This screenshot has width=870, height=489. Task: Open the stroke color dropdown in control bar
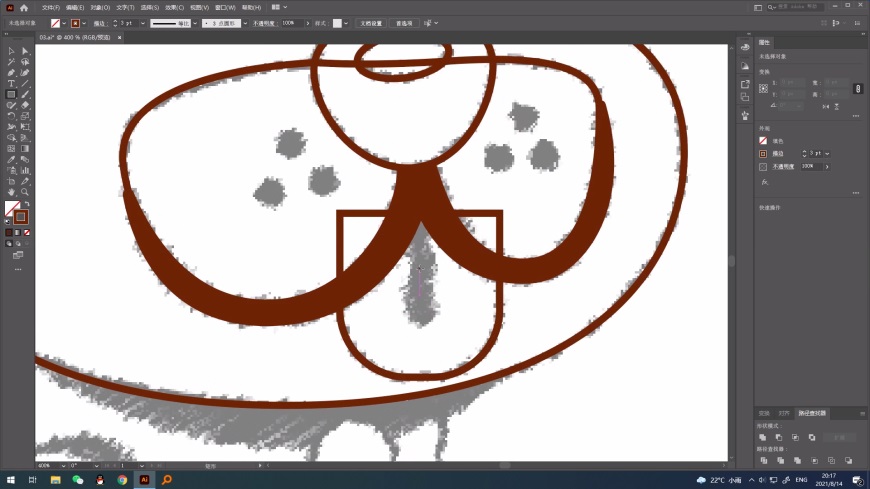(84, 23)
